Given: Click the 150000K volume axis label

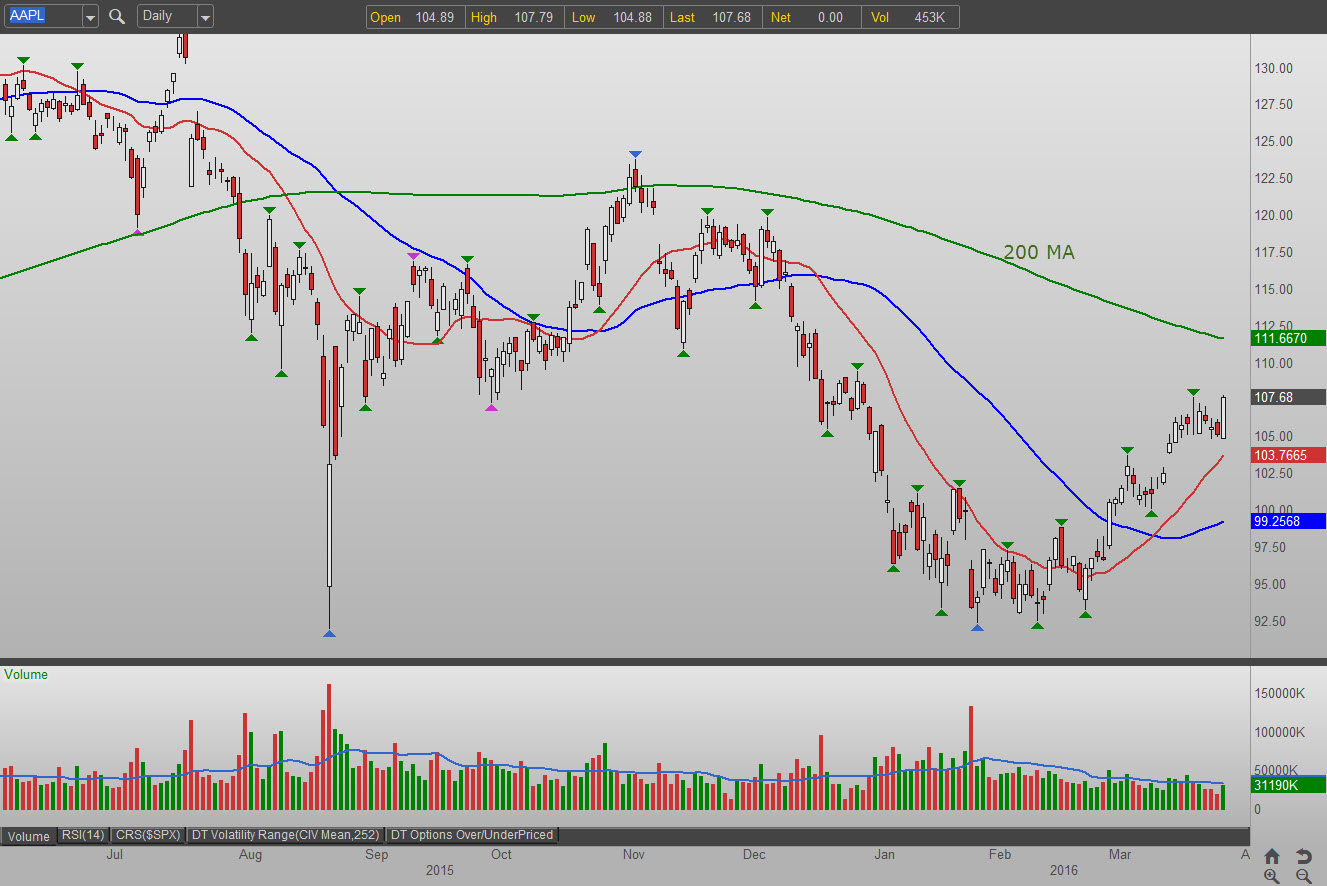Looking at the screenshot, I should click(x=1279, y=694).
